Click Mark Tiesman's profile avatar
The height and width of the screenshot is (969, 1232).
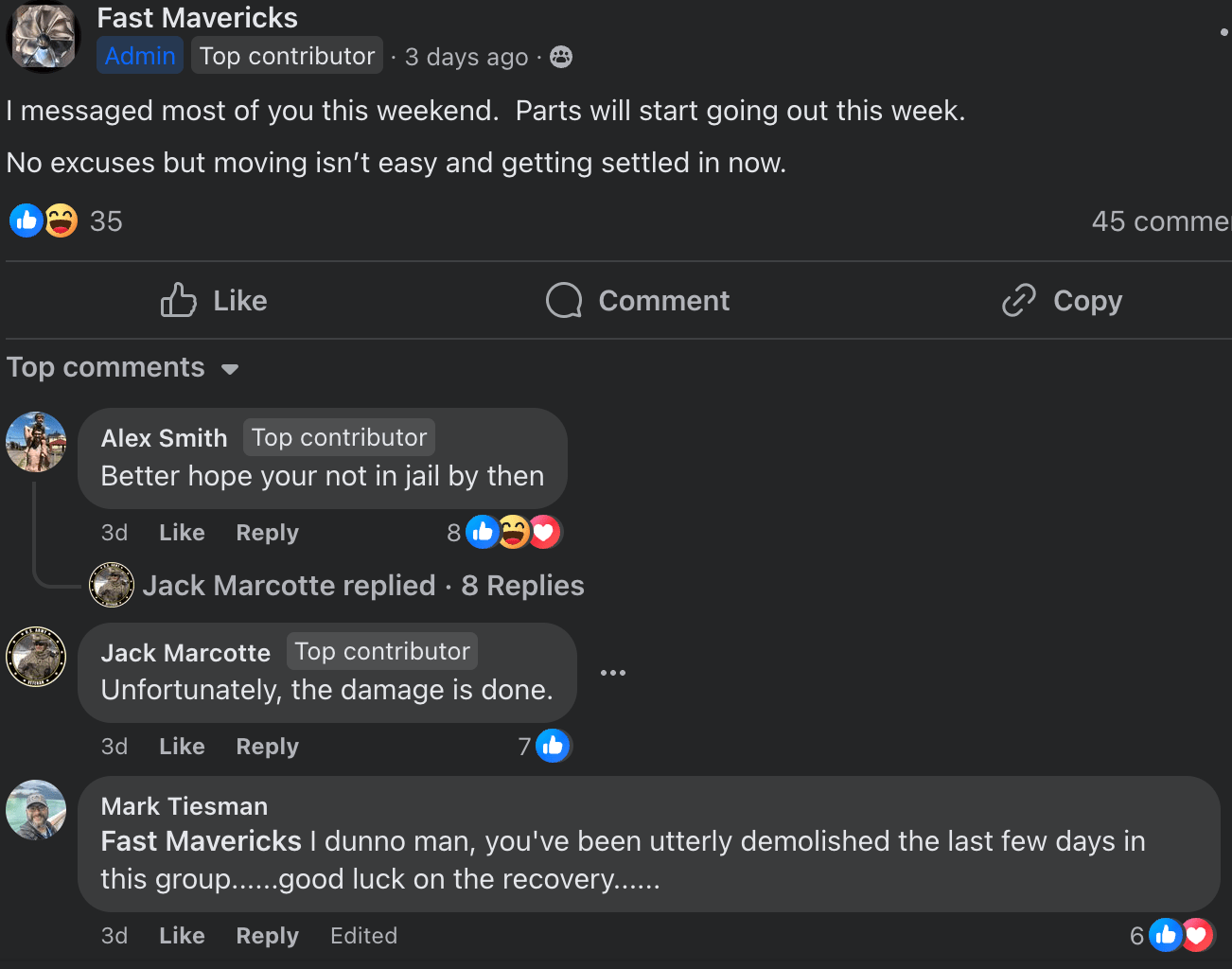point(36,809)
